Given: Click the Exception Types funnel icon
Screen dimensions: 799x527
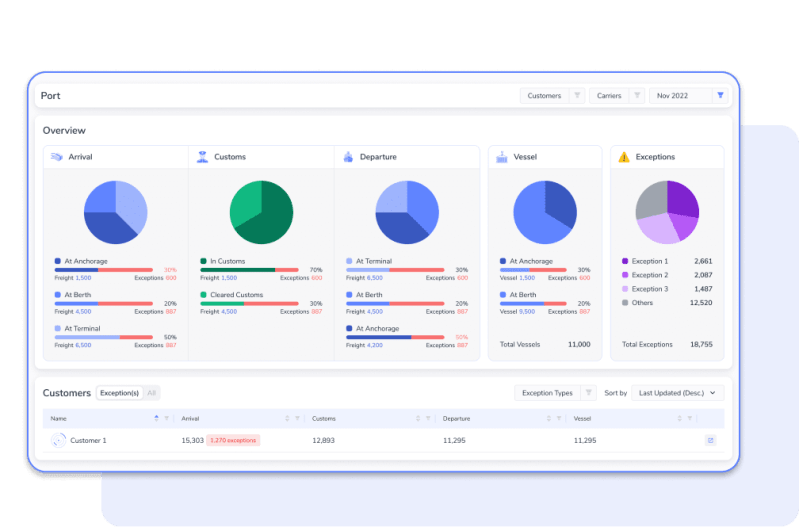Looking at the screenshot, I should point(589,392).
